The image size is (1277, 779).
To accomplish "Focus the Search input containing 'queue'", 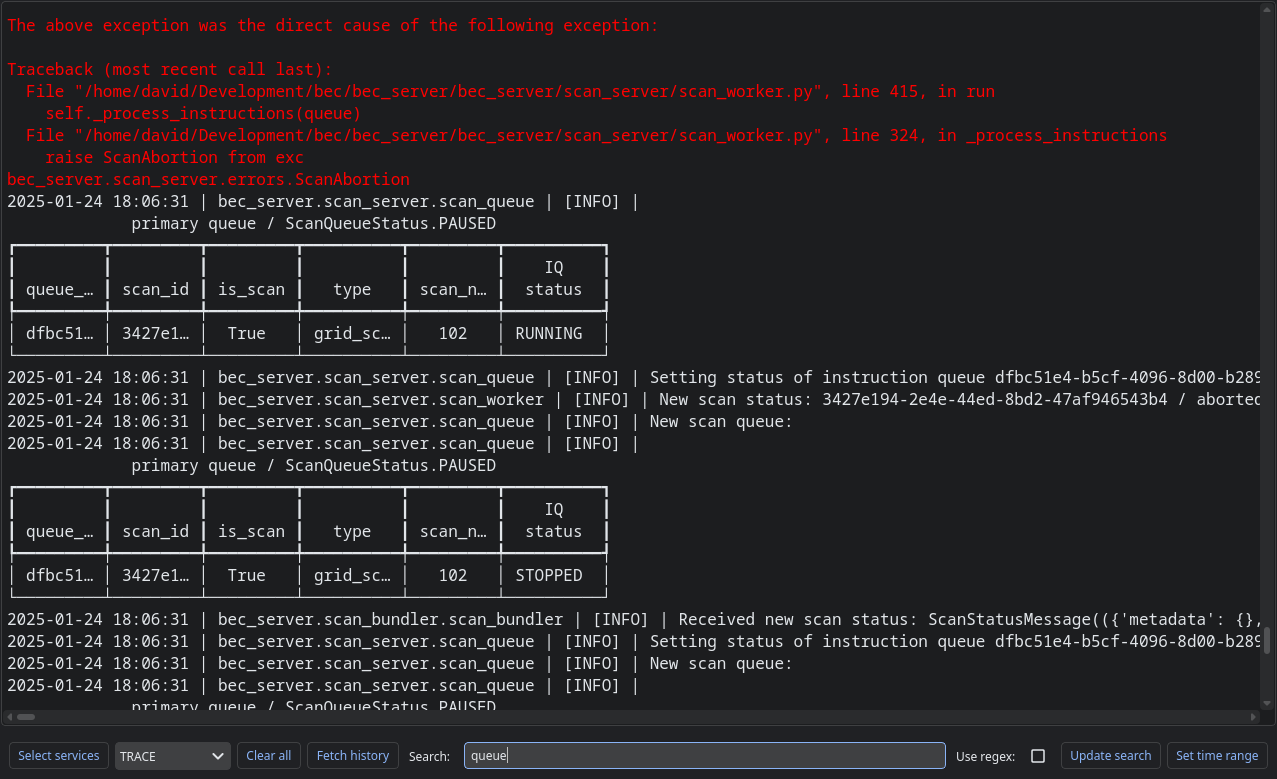I will pos(704,756).
